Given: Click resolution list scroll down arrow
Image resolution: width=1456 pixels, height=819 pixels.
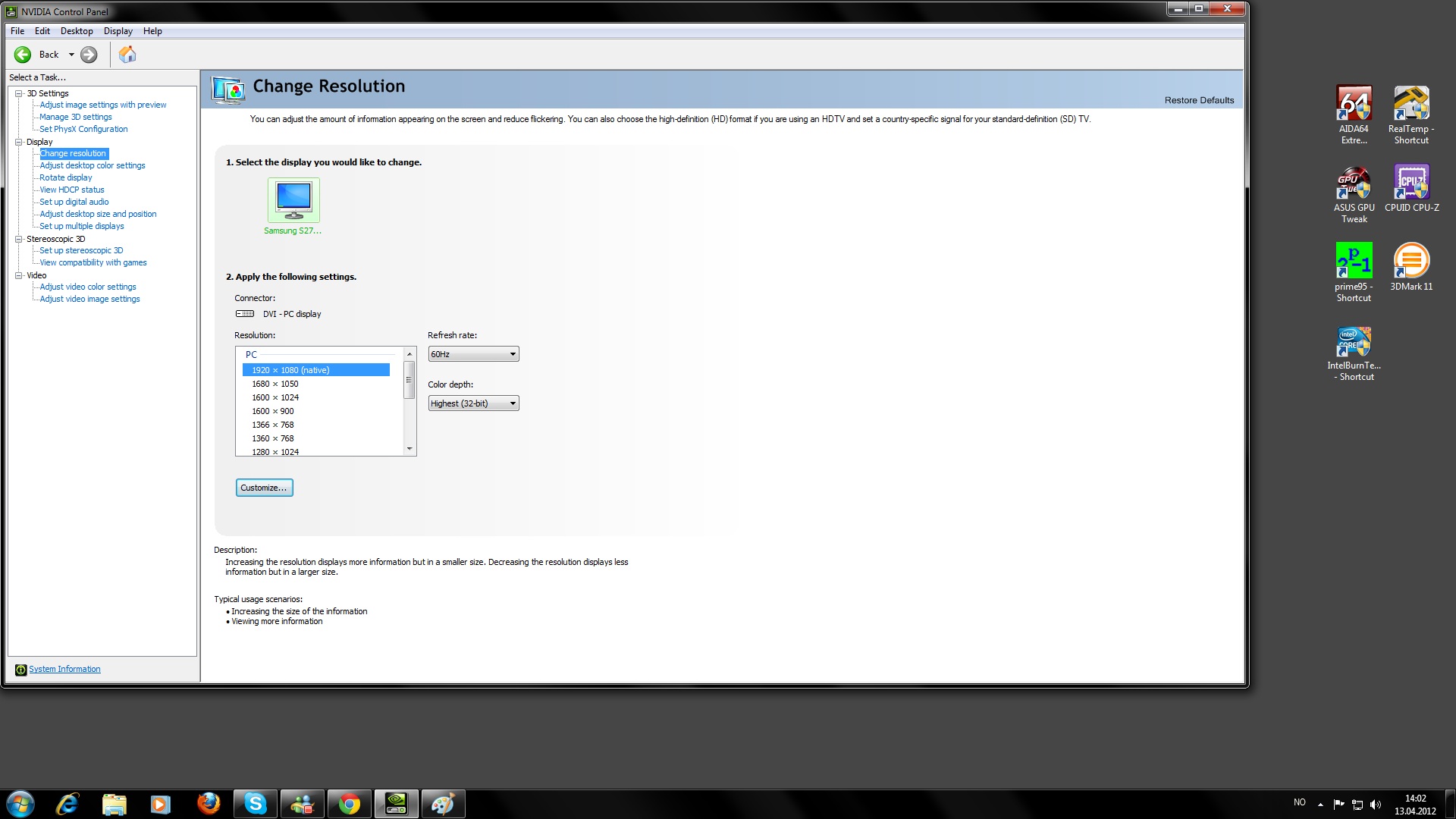Looking at the screenshot, I should pyautogui.click(x=409, y=449).
